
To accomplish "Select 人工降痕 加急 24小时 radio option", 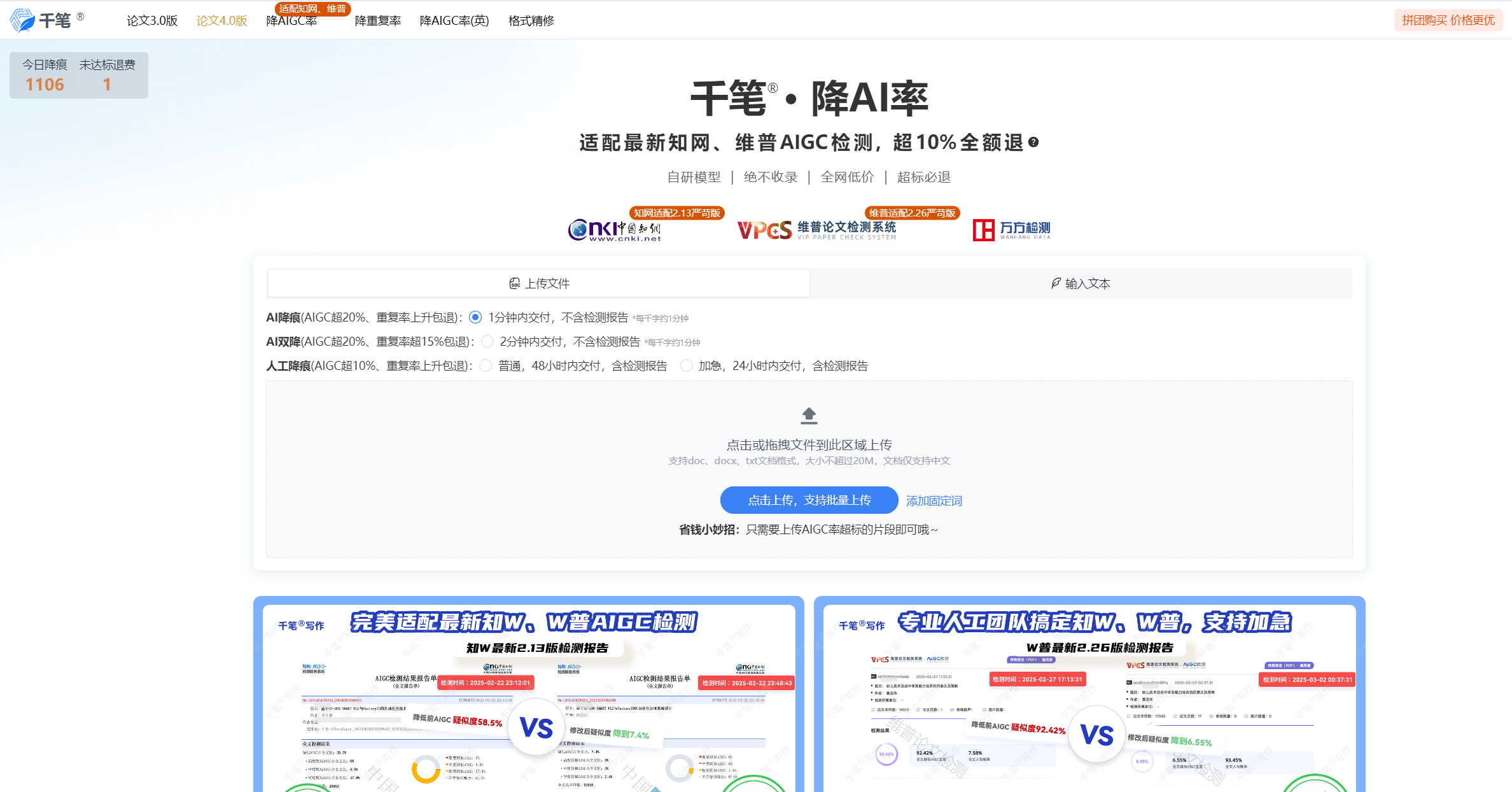I will 686,365.
